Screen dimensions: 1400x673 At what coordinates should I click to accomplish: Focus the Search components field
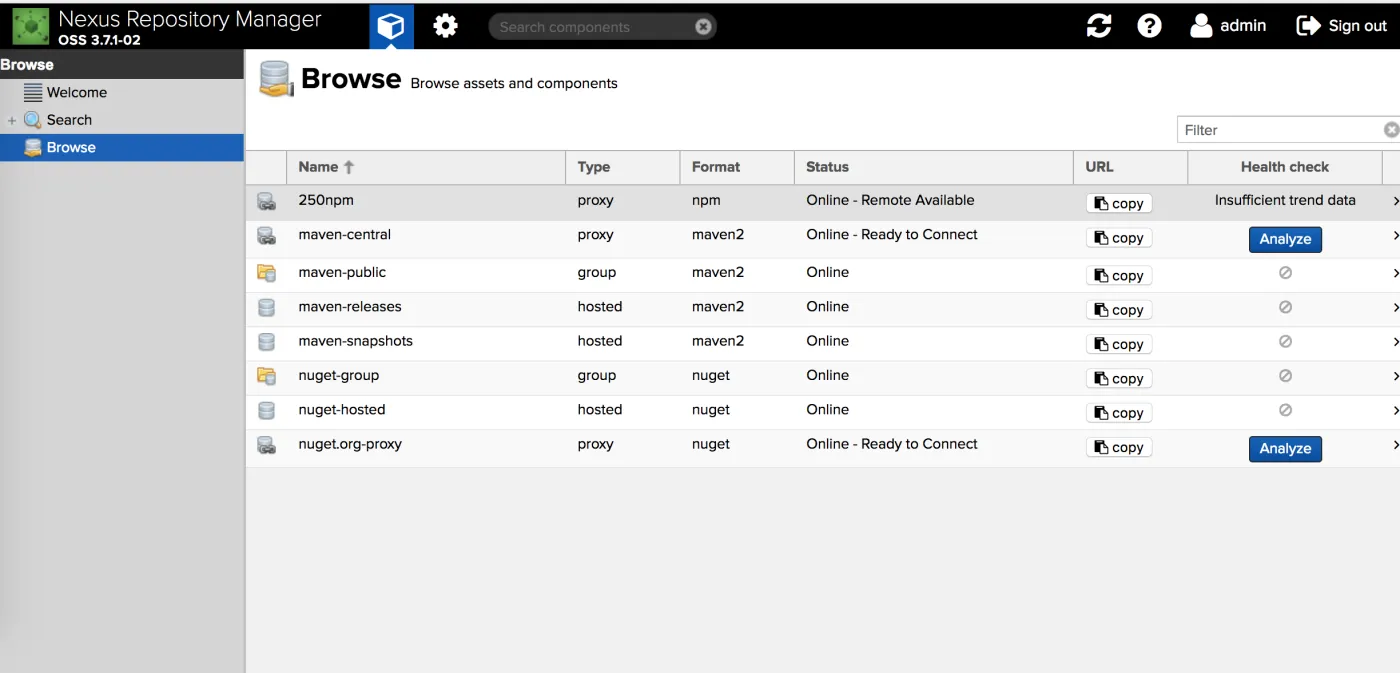pos(590,27)
